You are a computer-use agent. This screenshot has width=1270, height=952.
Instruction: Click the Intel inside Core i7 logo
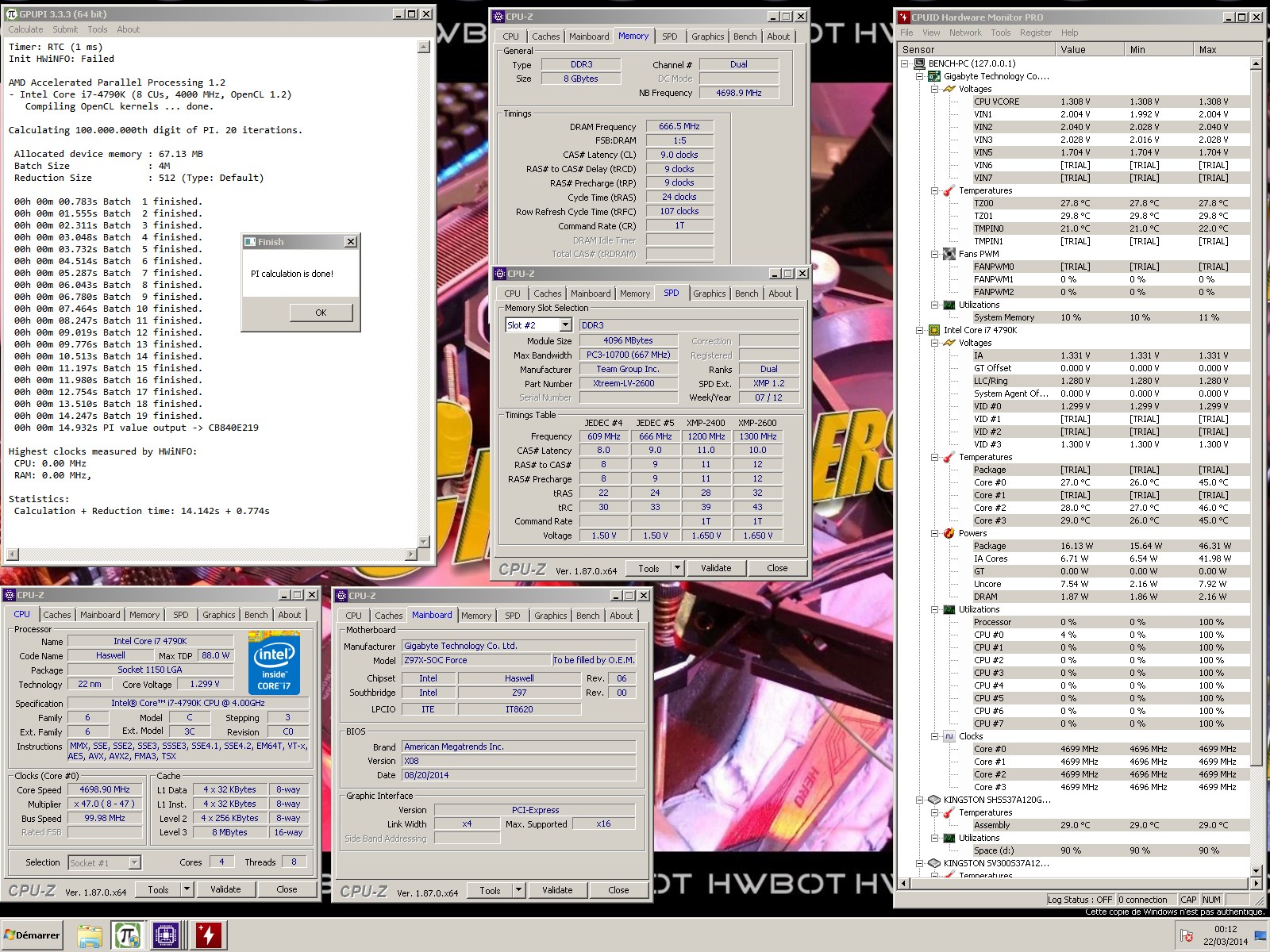[x=274, y=662]
